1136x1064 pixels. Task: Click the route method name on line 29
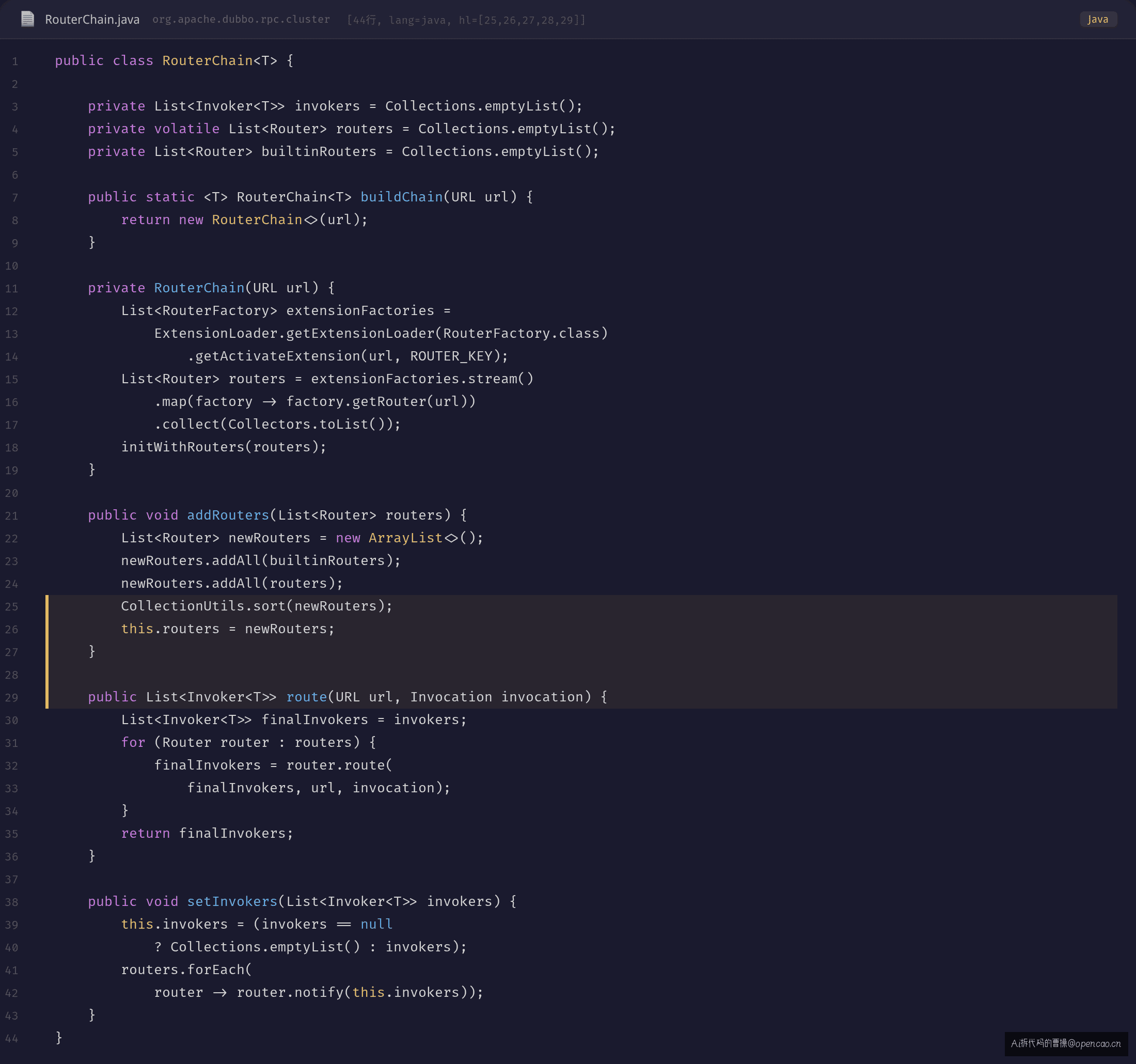[306, 697]
